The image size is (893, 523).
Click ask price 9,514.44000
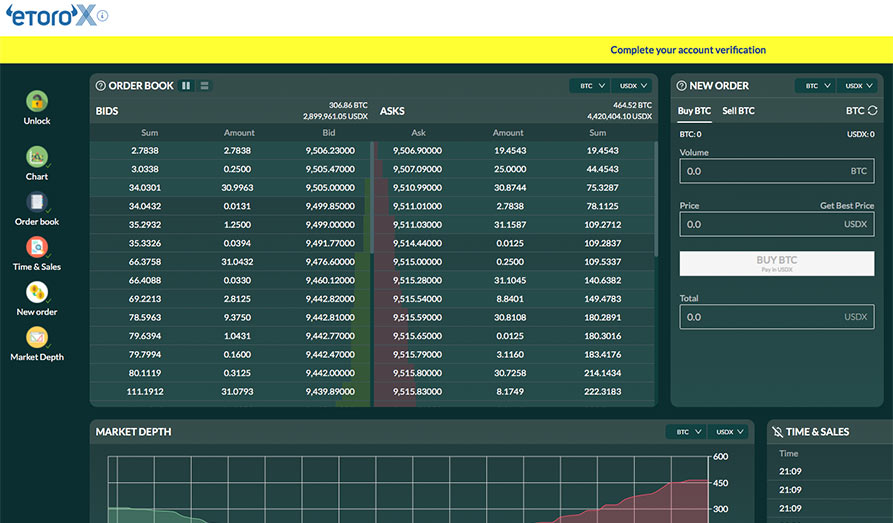[x=417, y=243]
